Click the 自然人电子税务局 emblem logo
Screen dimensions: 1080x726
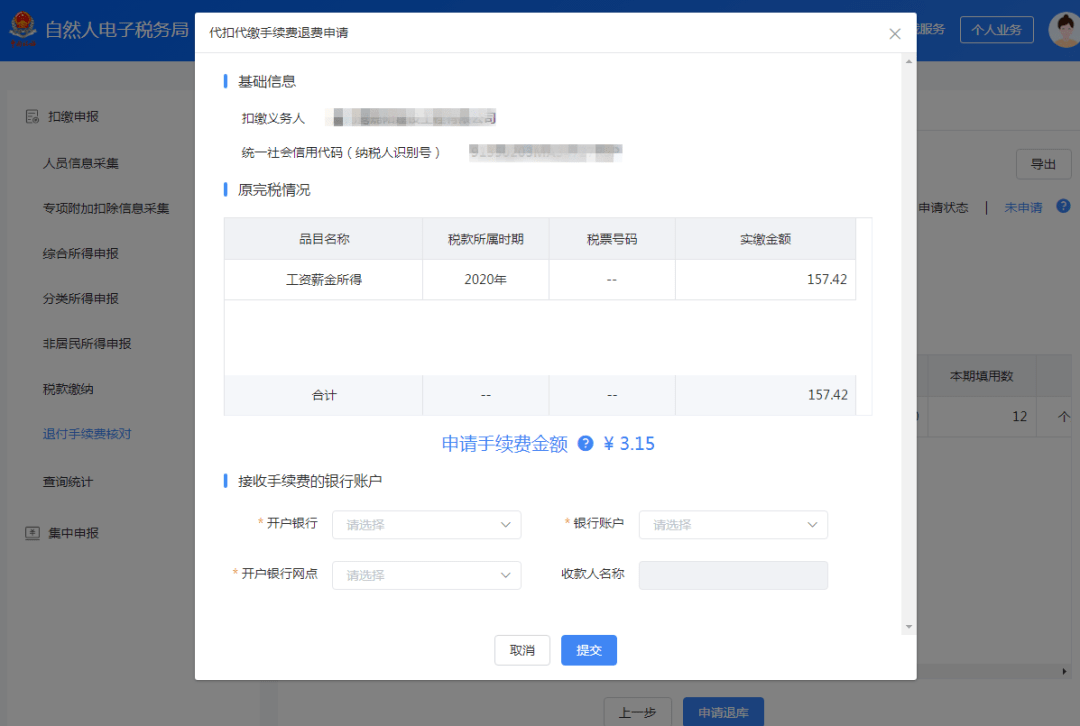22,29
